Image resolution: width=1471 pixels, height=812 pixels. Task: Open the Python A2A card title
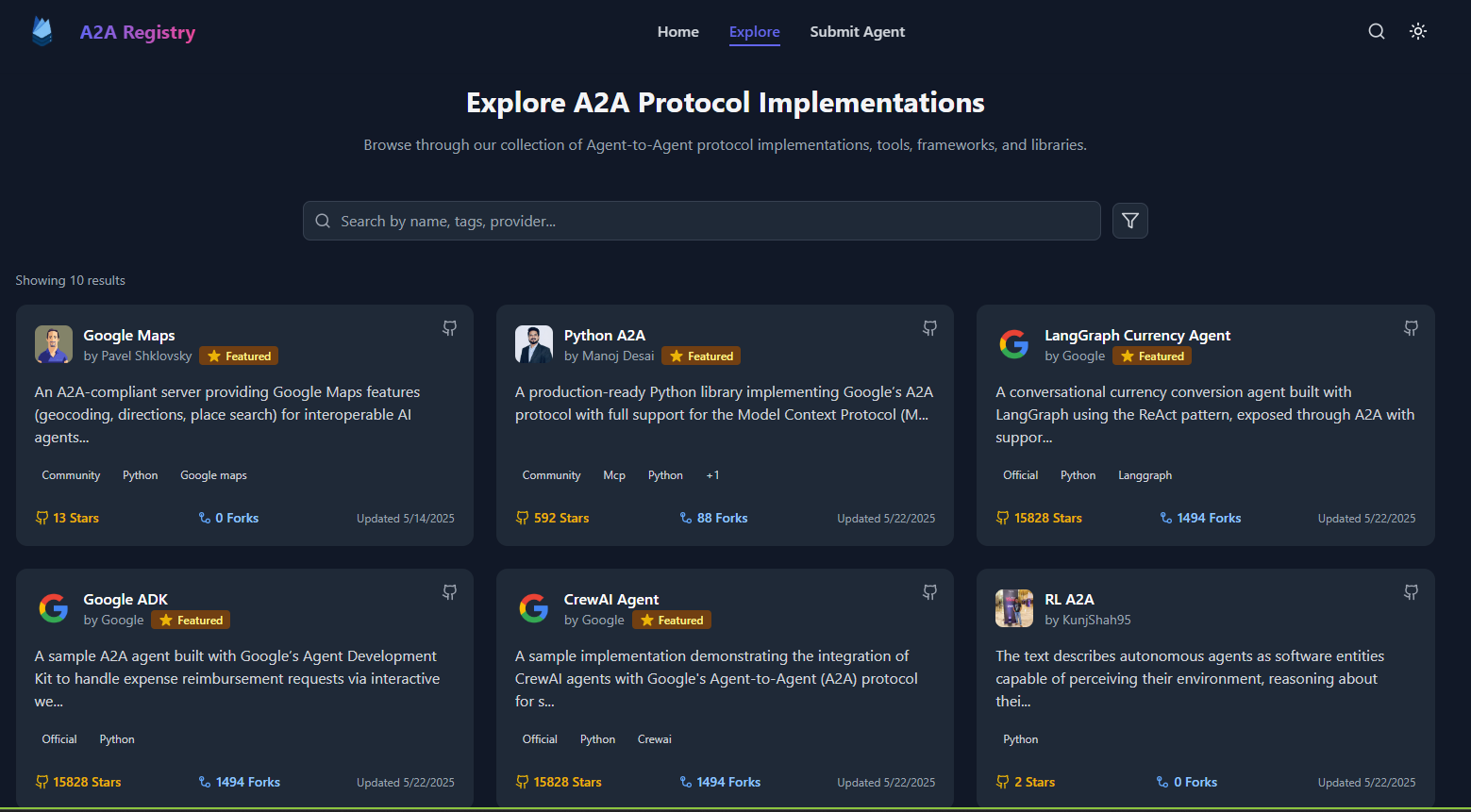click(x=605, y=336)
